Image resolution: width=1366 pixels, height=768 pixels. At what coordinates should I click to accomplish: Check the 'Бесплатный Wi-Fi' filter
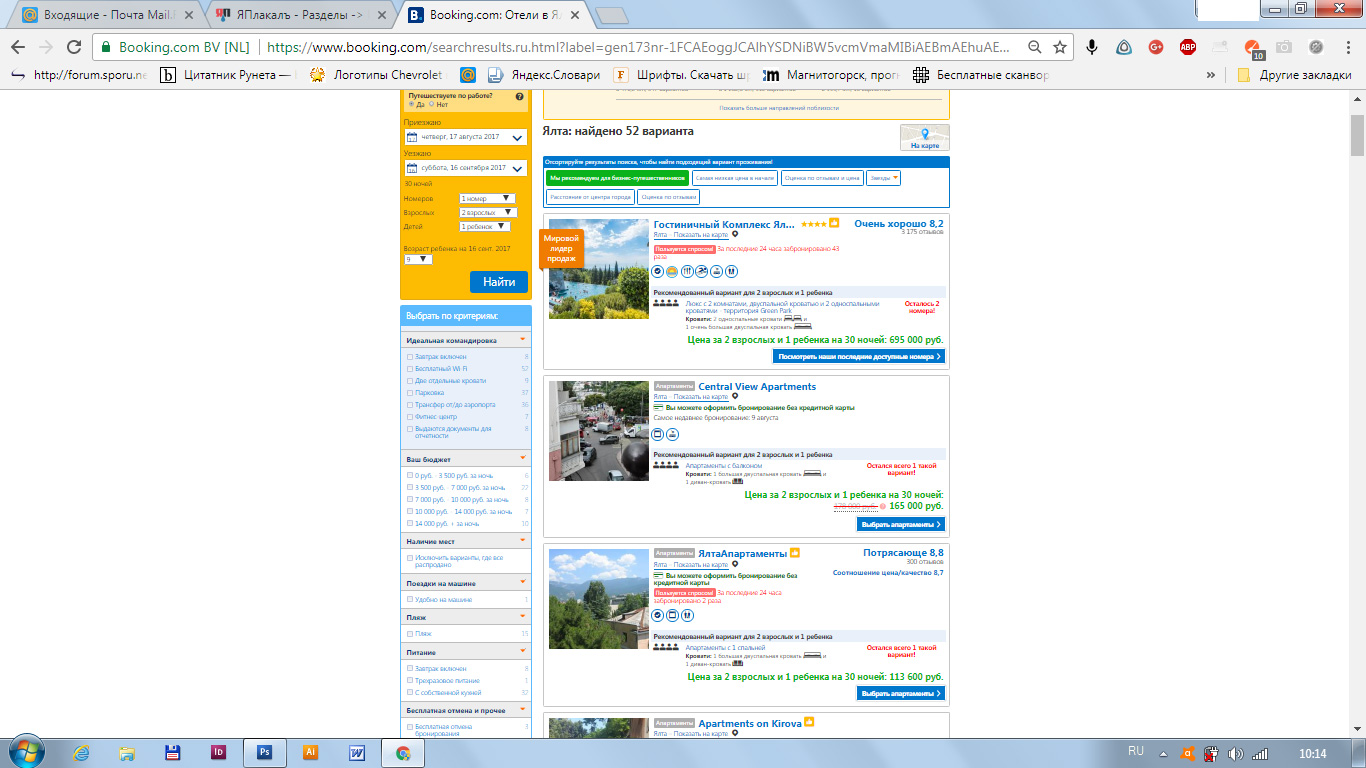410,369
